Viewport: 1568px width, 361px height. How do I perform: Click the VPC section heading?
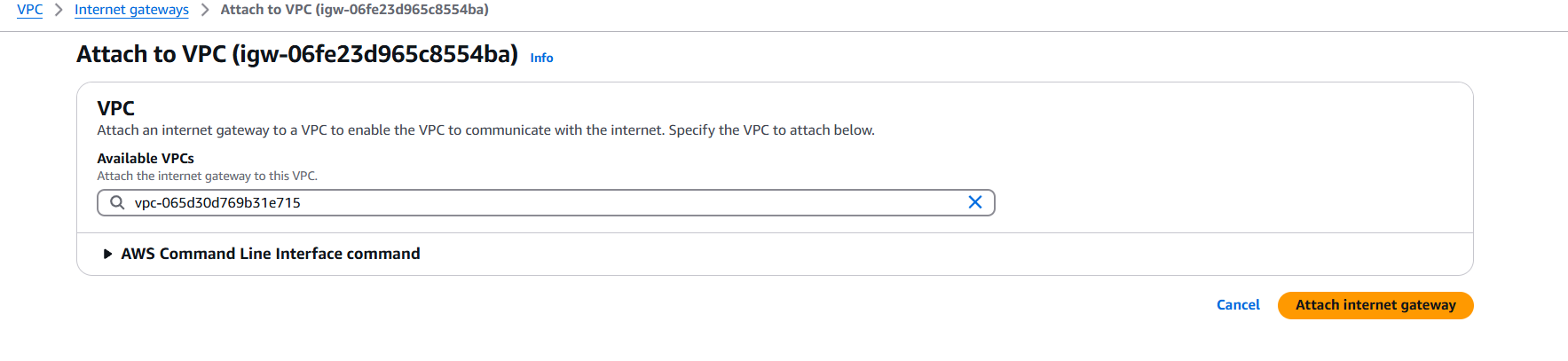pyautogui.click(x=115, y=108)
